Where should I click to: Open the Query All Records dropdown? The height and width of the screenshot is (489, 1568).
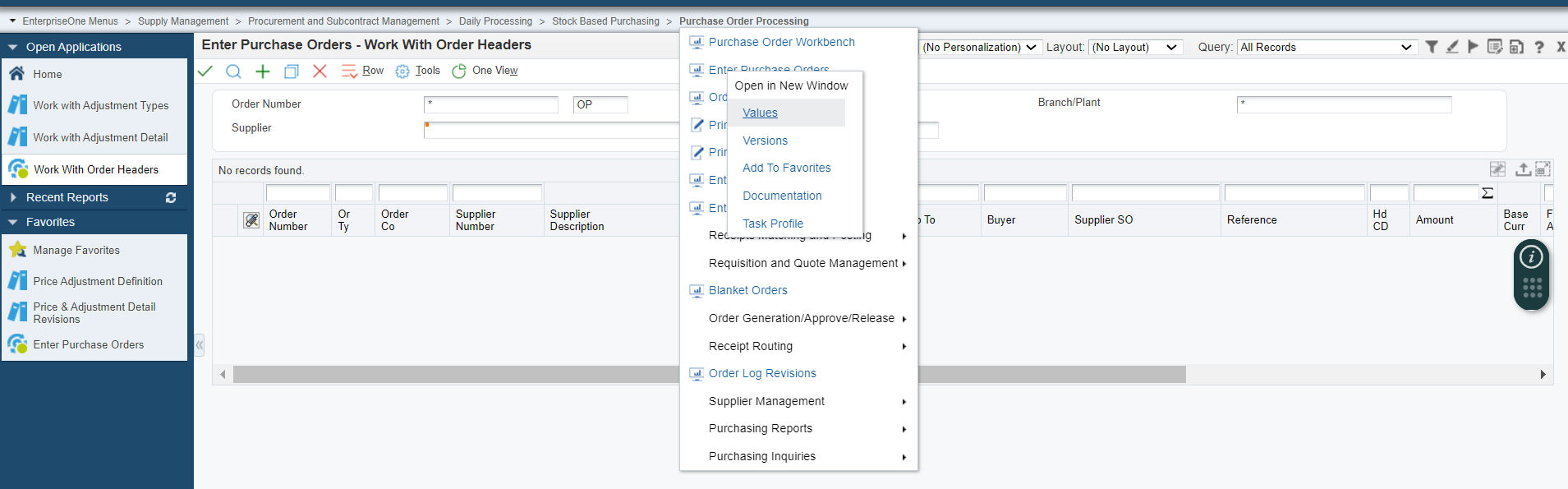pos(1326,48)
